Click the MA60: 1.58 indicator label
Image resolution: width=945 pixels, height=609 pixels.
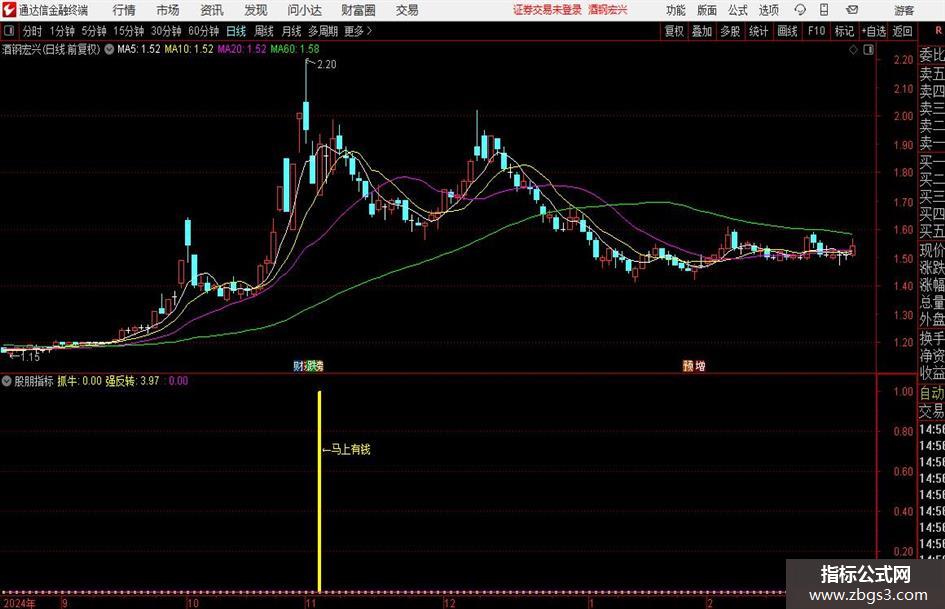tap(295, 49)
